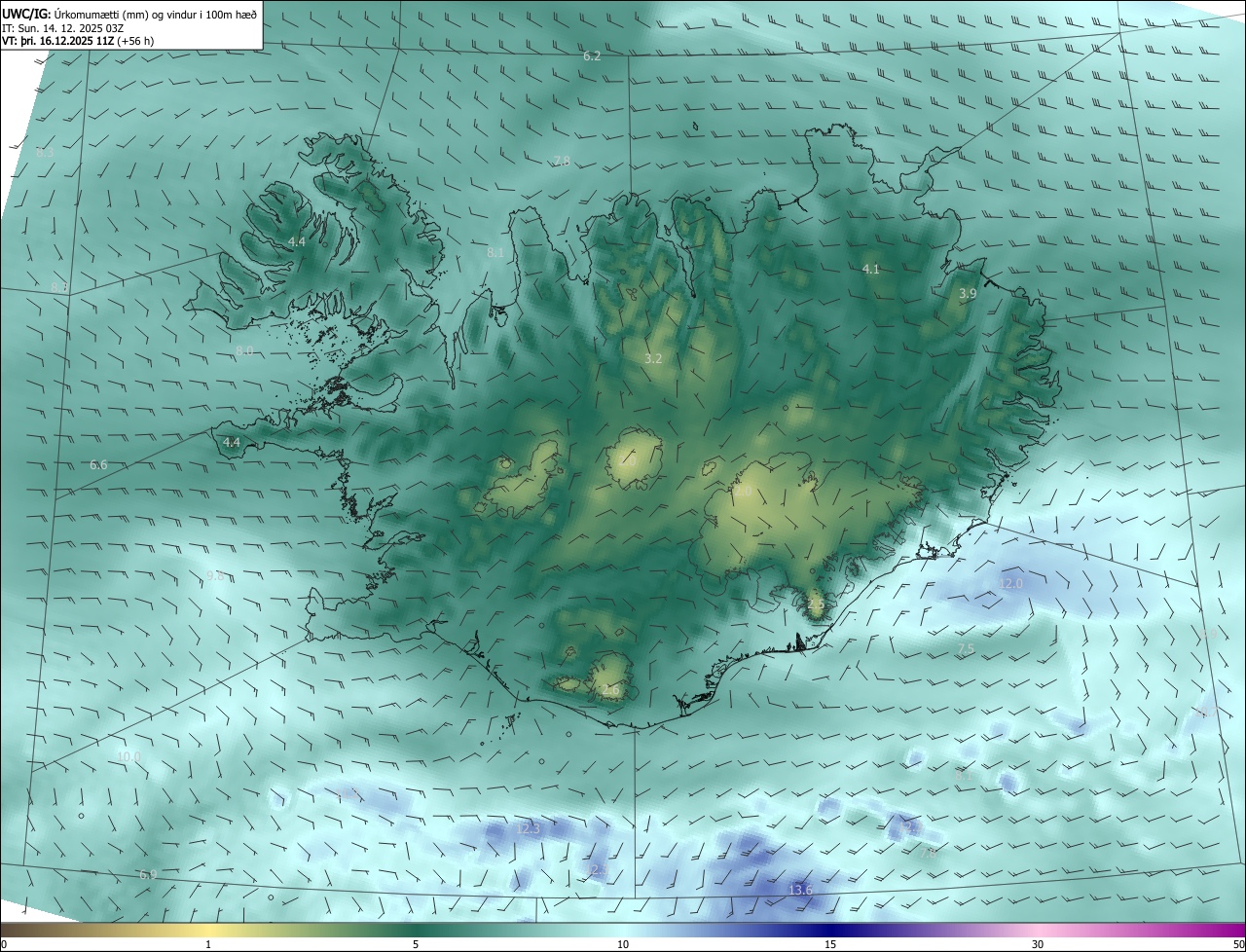Click the 13.6 value label on the map
The height and width of the screenshot is (952, 1246).
tap(800, 891)
